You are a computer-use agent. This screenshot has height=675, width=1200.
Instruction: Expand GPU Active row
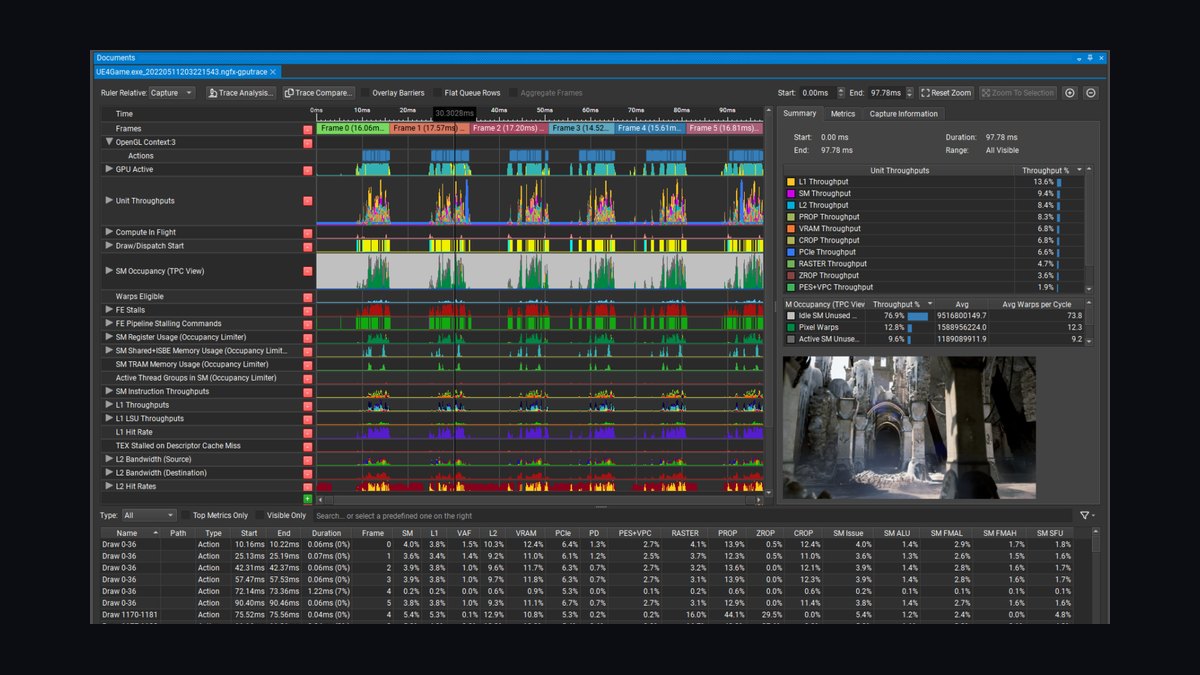pyautogui.click(x=109, y=169)
